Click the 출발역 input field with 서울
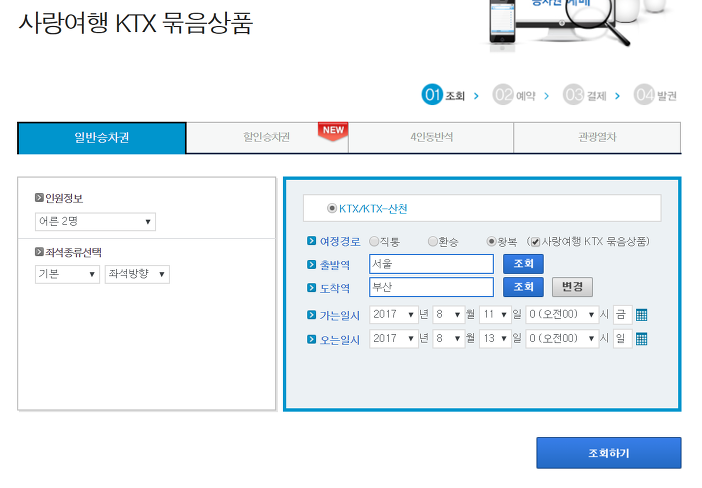 (432, 264)
